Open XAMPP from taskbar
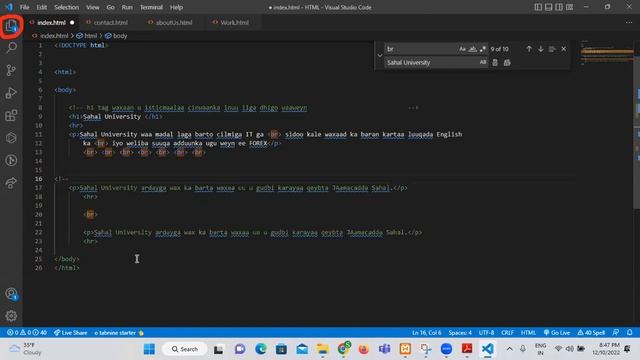The image size is (640, 360). pyautogui.click(x=405, y=349)
